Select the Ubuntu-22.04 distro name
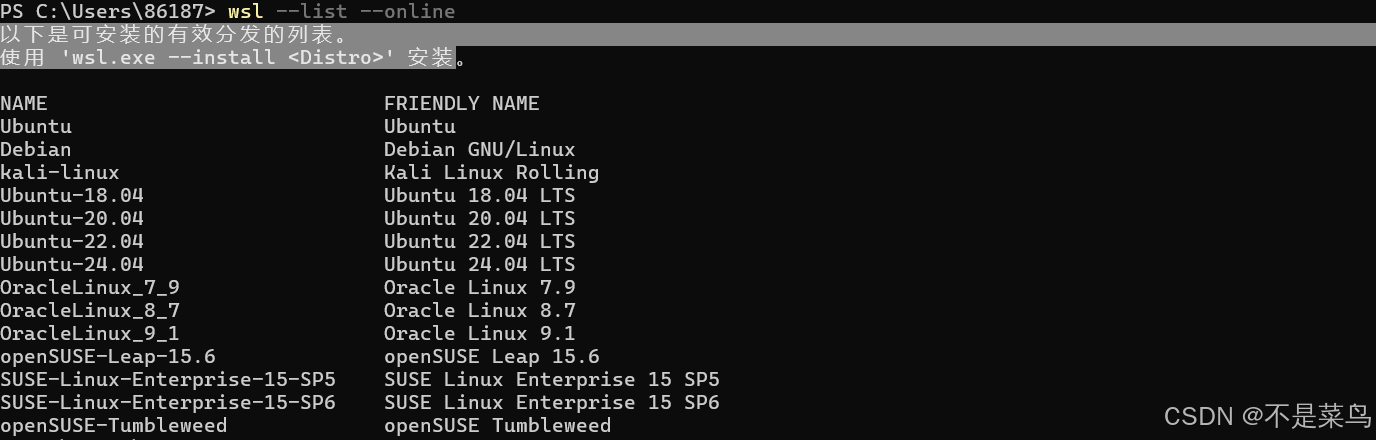The height and width of the screenshot is (440, 1376). 72,241
